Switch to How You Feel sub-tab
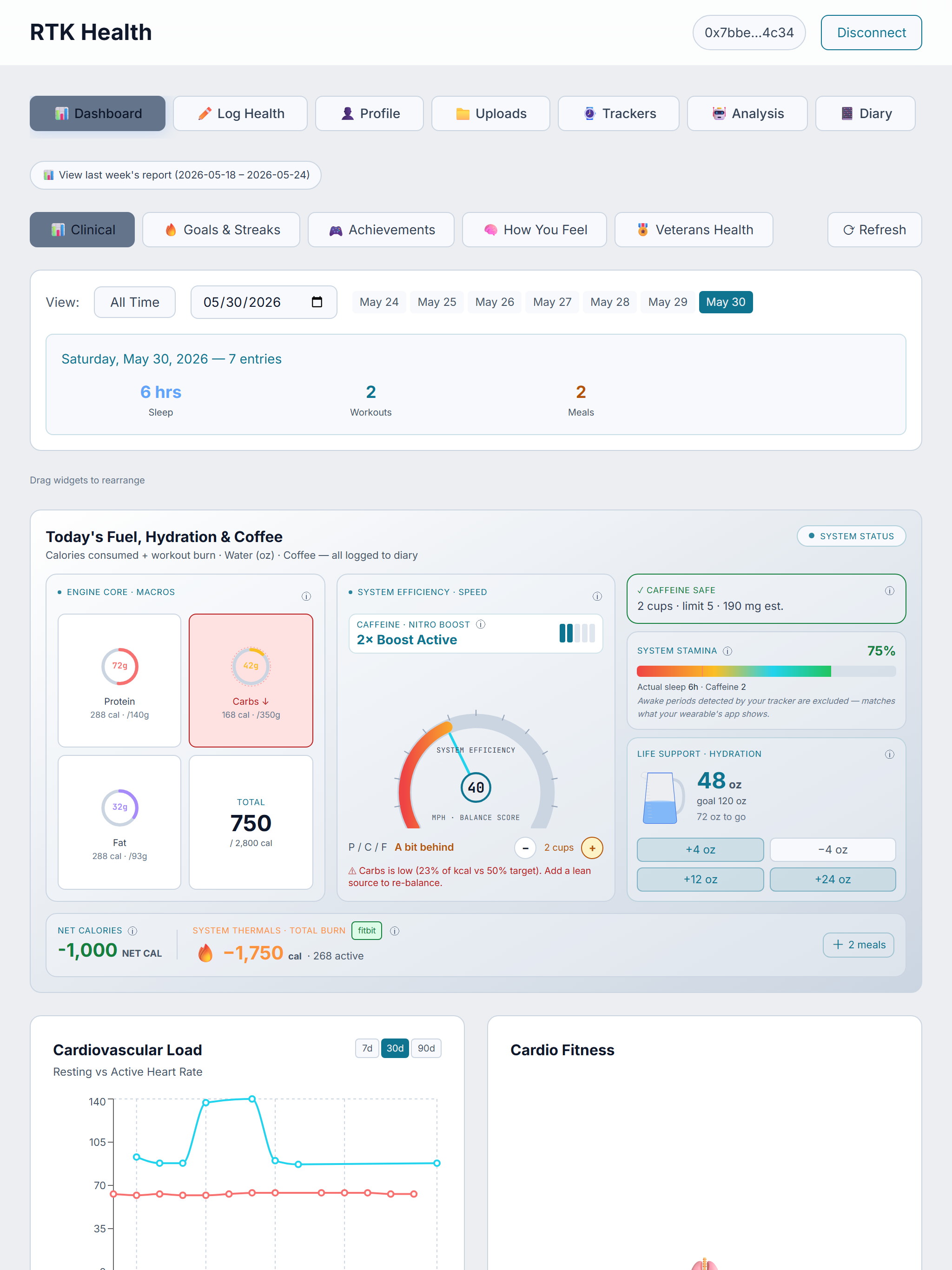Screen dimensions: 952x1270 (x=534, y=230)
